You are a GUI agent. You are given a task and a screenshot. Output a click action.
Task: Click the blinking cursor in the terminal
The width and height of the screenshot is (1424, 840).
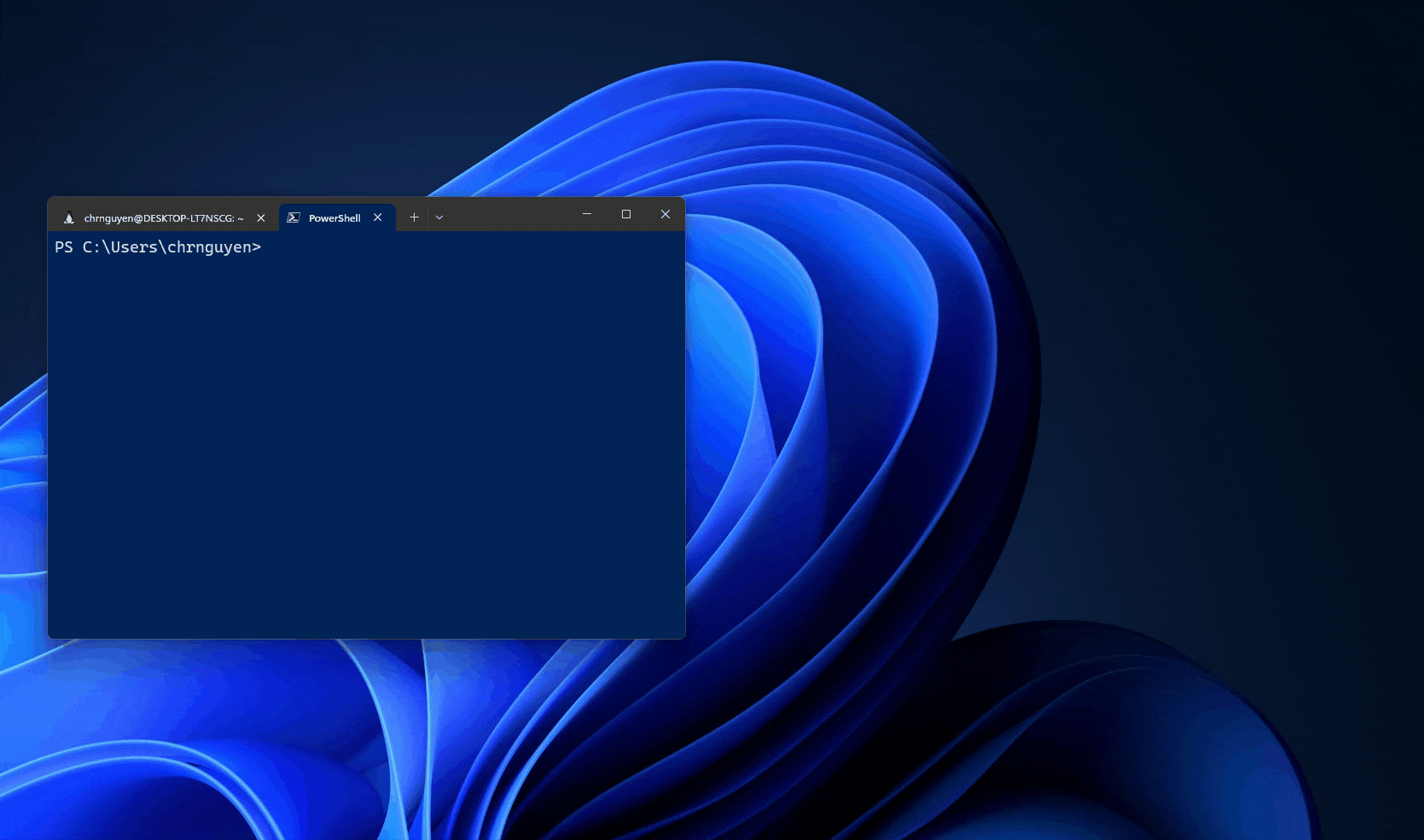point(273,246)
